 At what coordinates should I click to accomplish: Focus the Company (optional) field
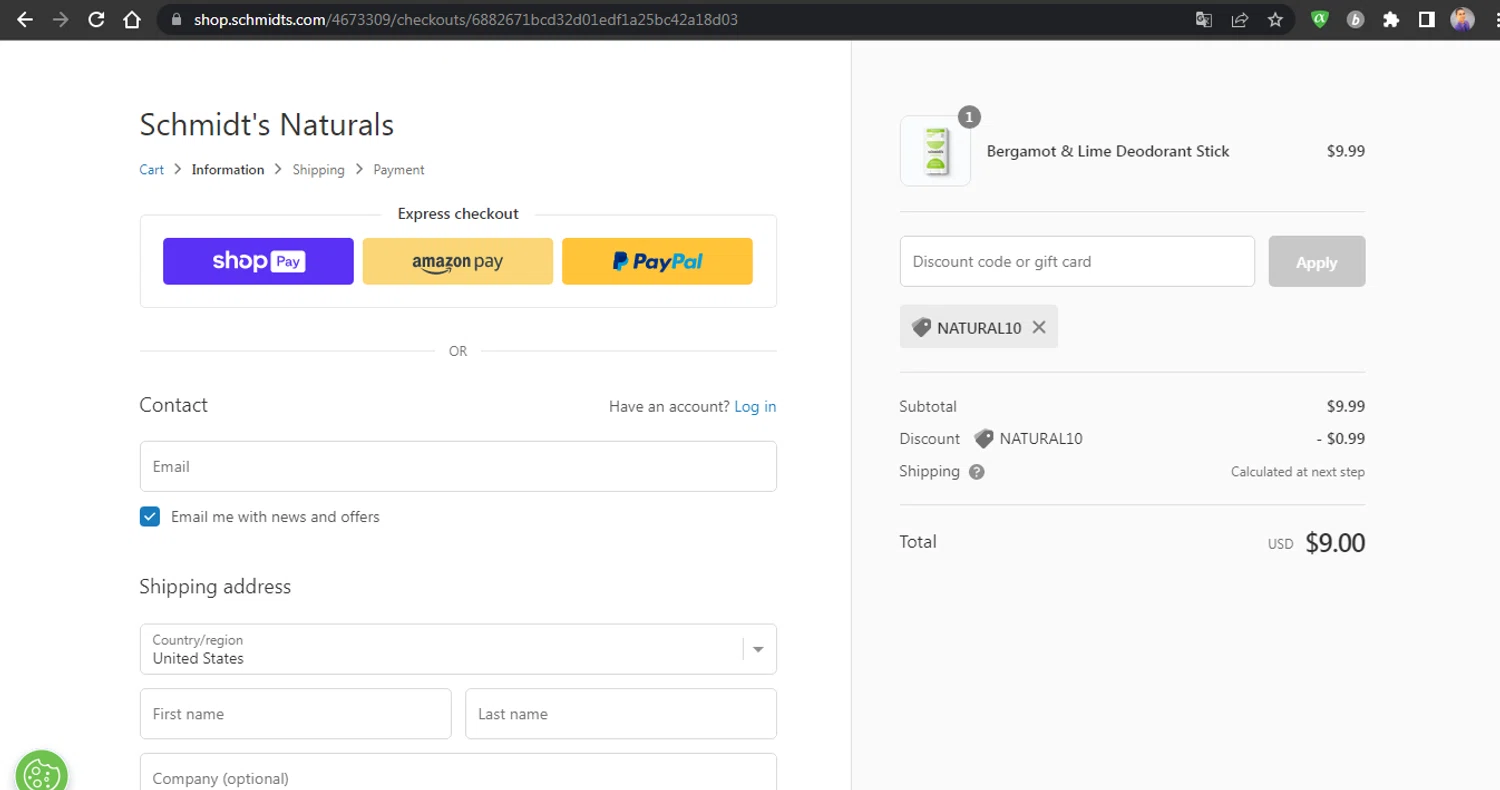pos(458,772)
